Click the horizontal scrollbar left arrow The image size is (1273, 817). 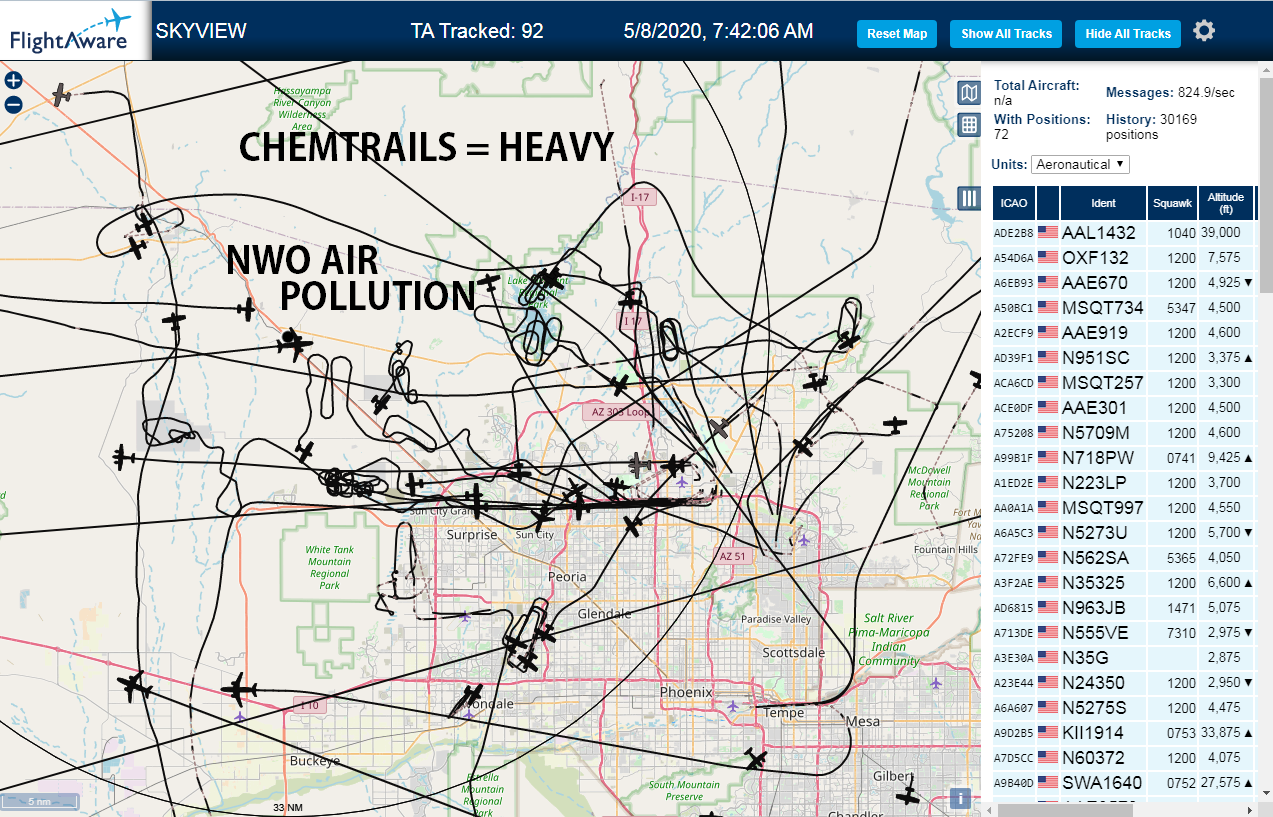(x=989, y=809)
